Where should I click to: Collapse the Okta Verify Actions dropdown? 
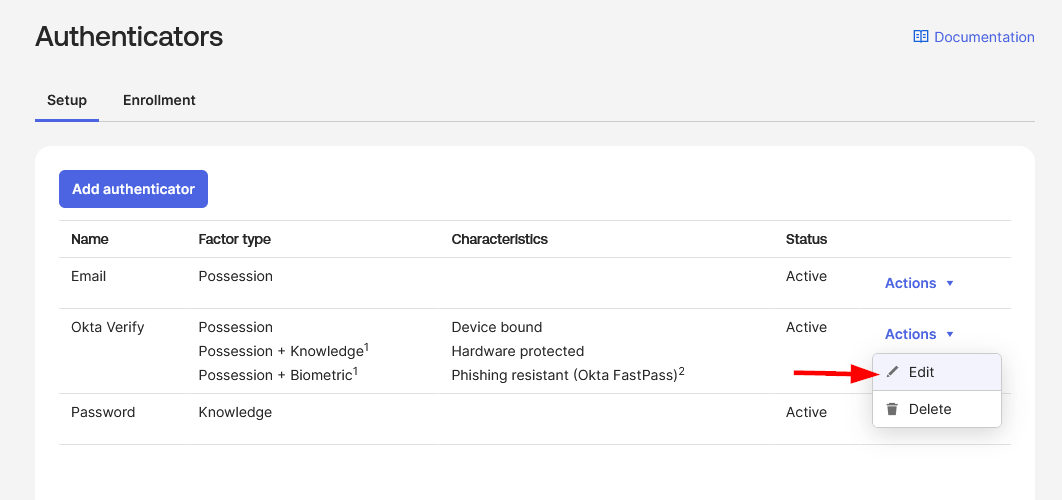919,334
